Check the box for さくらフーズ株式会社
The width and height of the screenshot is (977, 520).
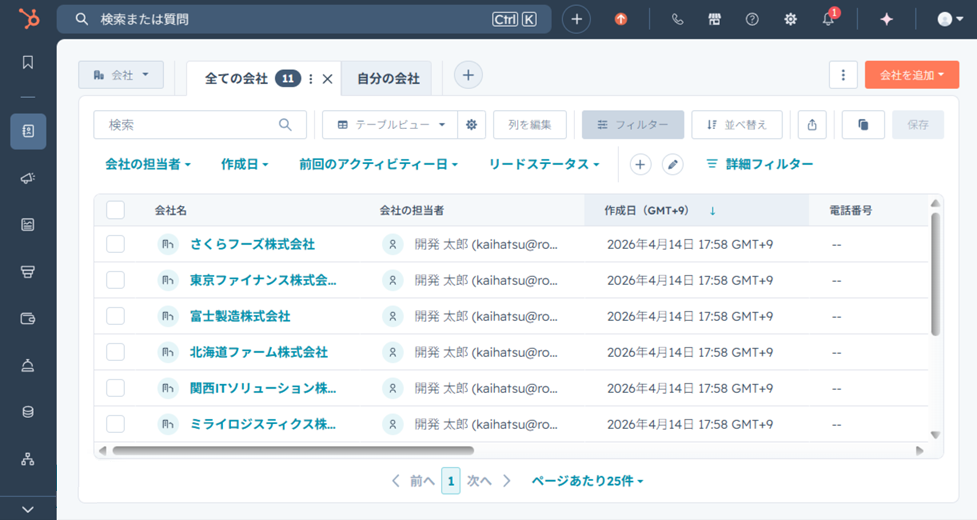point(115,244)
